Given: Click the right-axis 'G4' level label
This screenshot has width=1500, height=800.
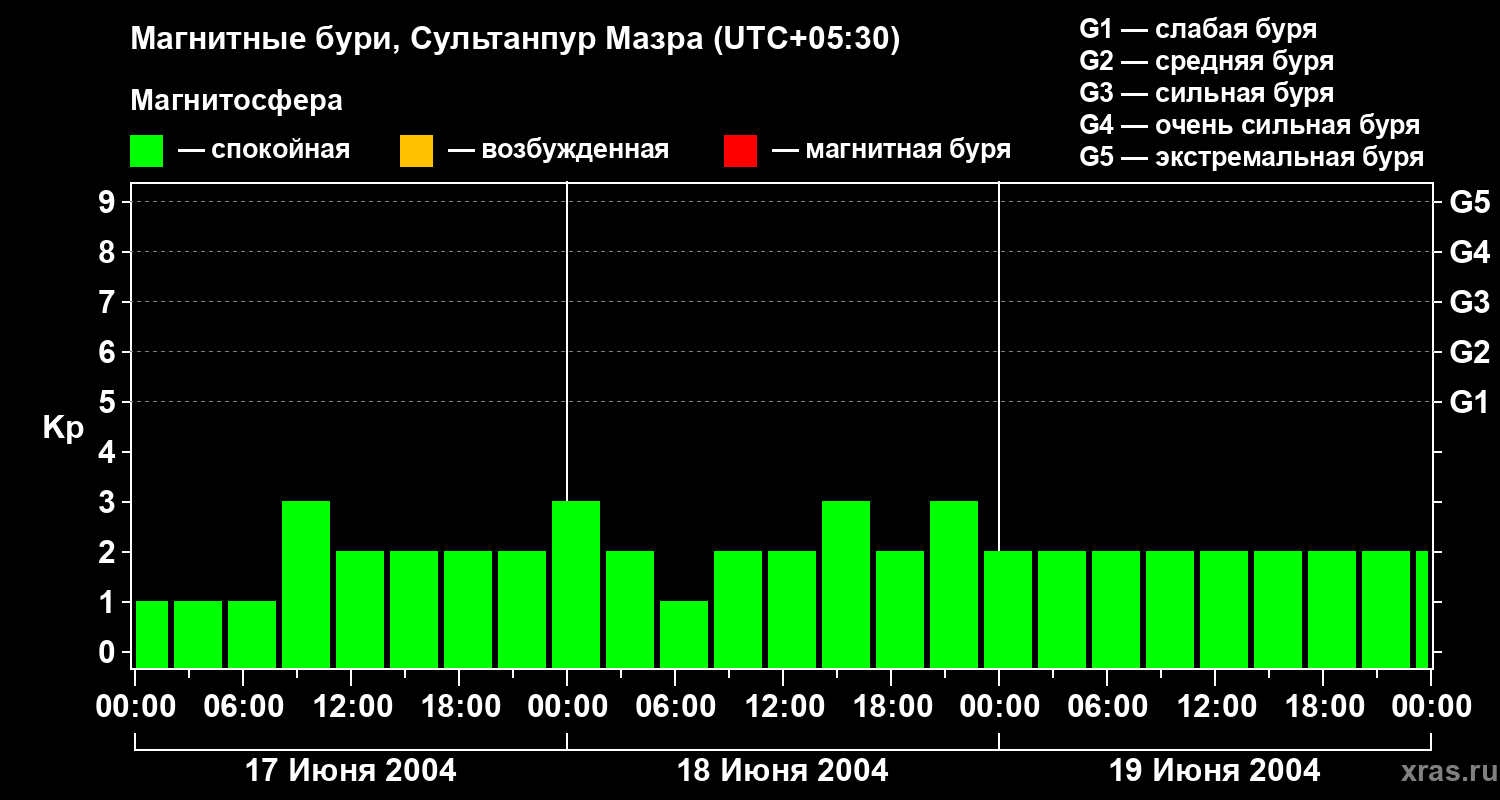Looking at the screenshot, I should click(x=1470, y=253).
